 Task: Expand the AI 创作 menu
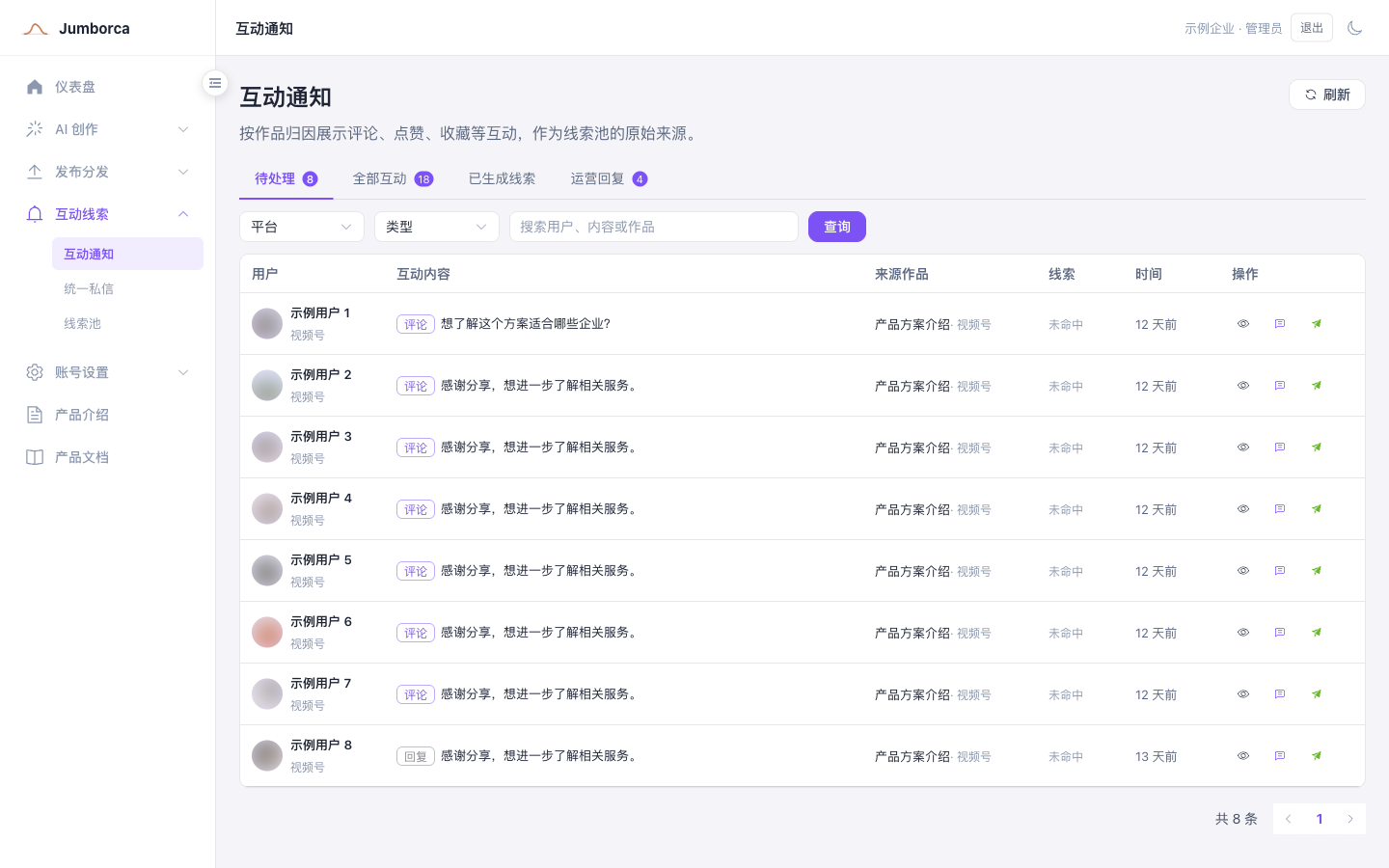click(x=108, y=129)
